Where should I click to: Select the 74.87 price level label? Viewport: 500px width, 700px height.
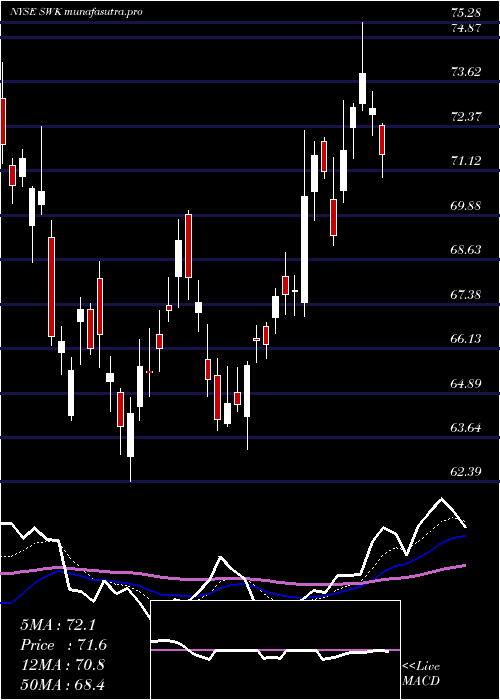pyautogui.click(x=466, y=28)
